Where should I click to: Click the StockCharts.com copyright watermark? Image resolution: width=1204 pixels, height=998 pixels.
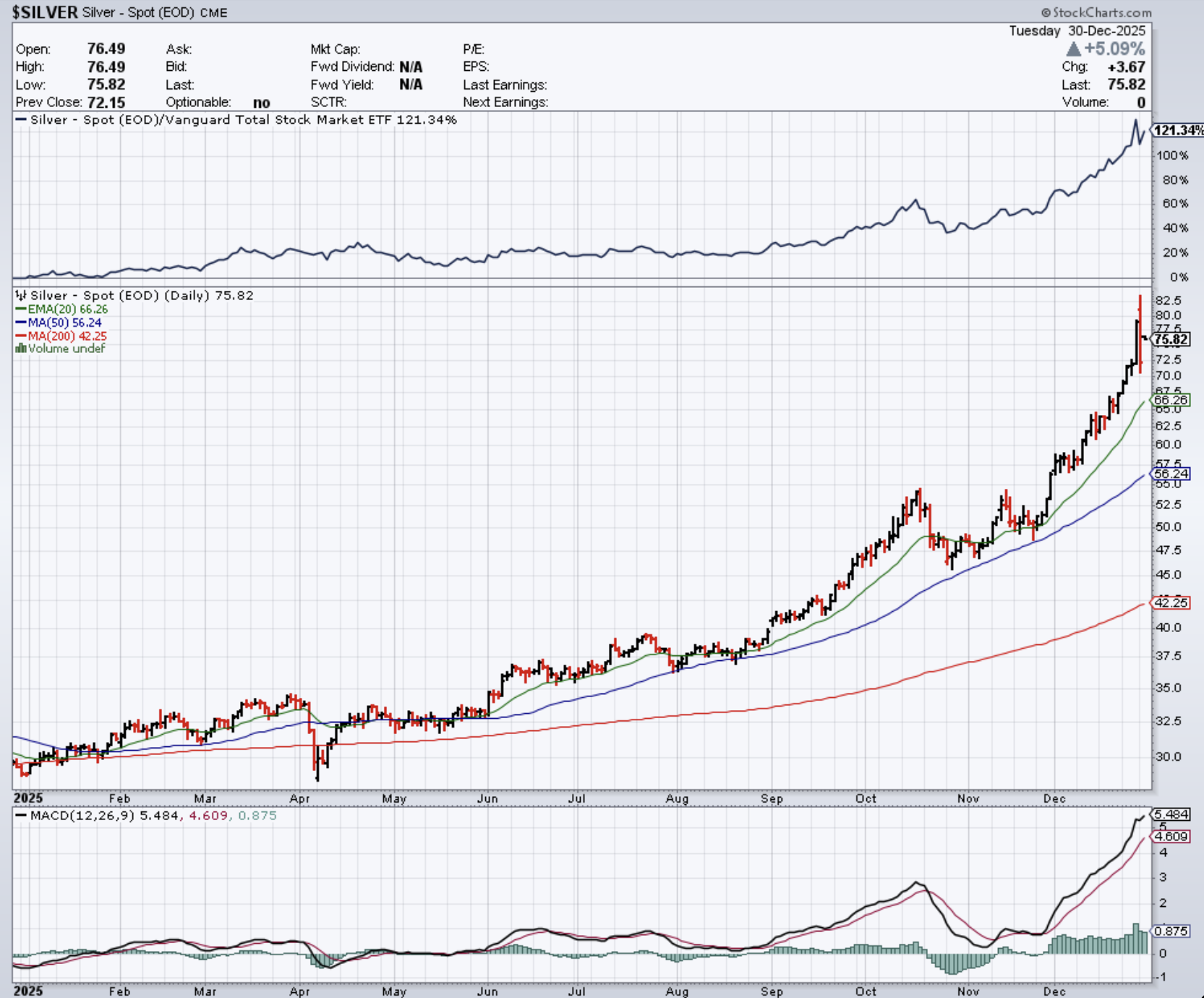coord(1096,12)
